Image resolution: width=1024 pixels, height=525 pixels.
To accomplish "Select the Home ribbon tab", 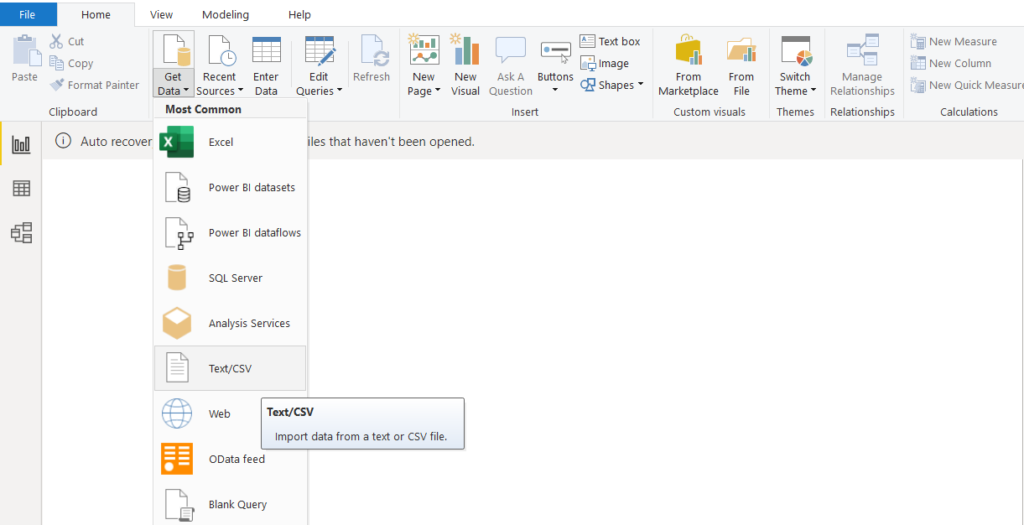I will [x=96, y=14].
